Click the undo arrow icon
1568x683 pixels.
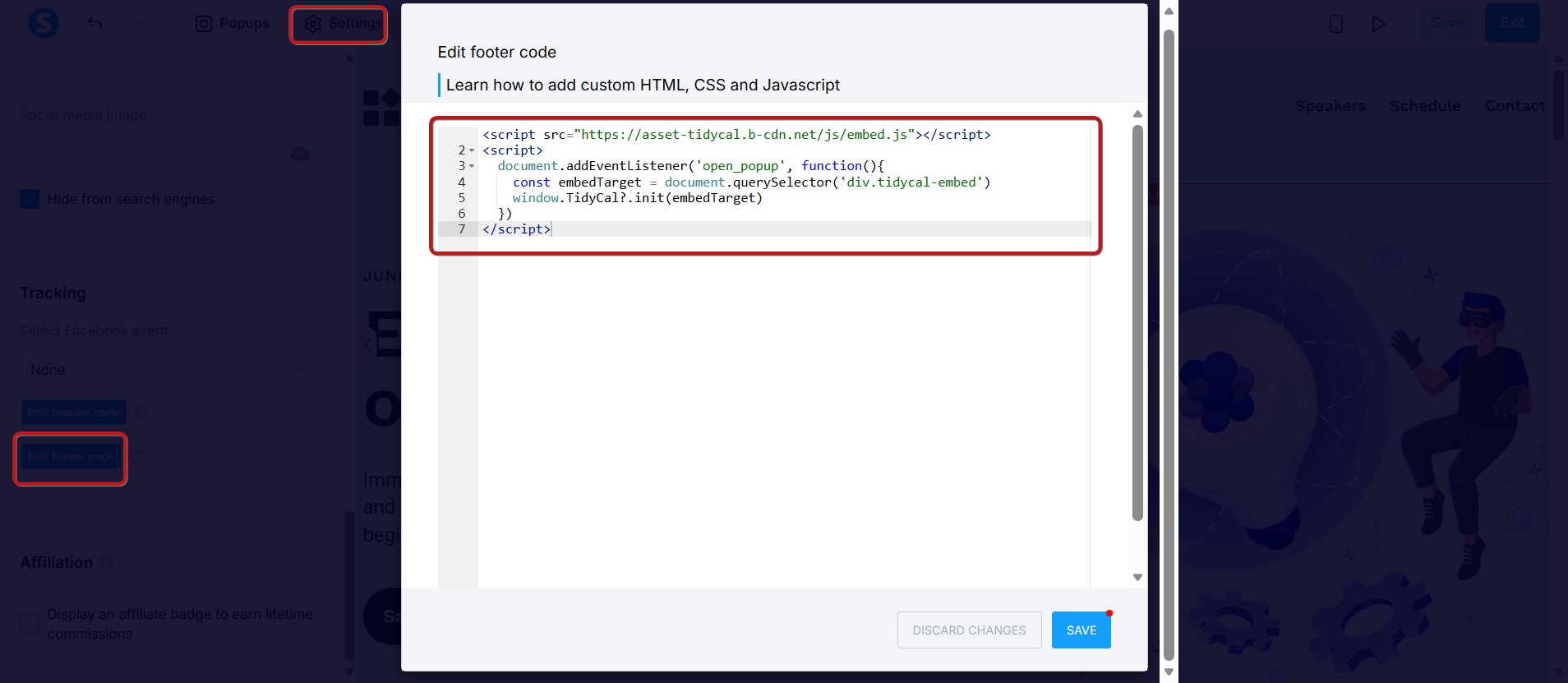click(95, 24)
